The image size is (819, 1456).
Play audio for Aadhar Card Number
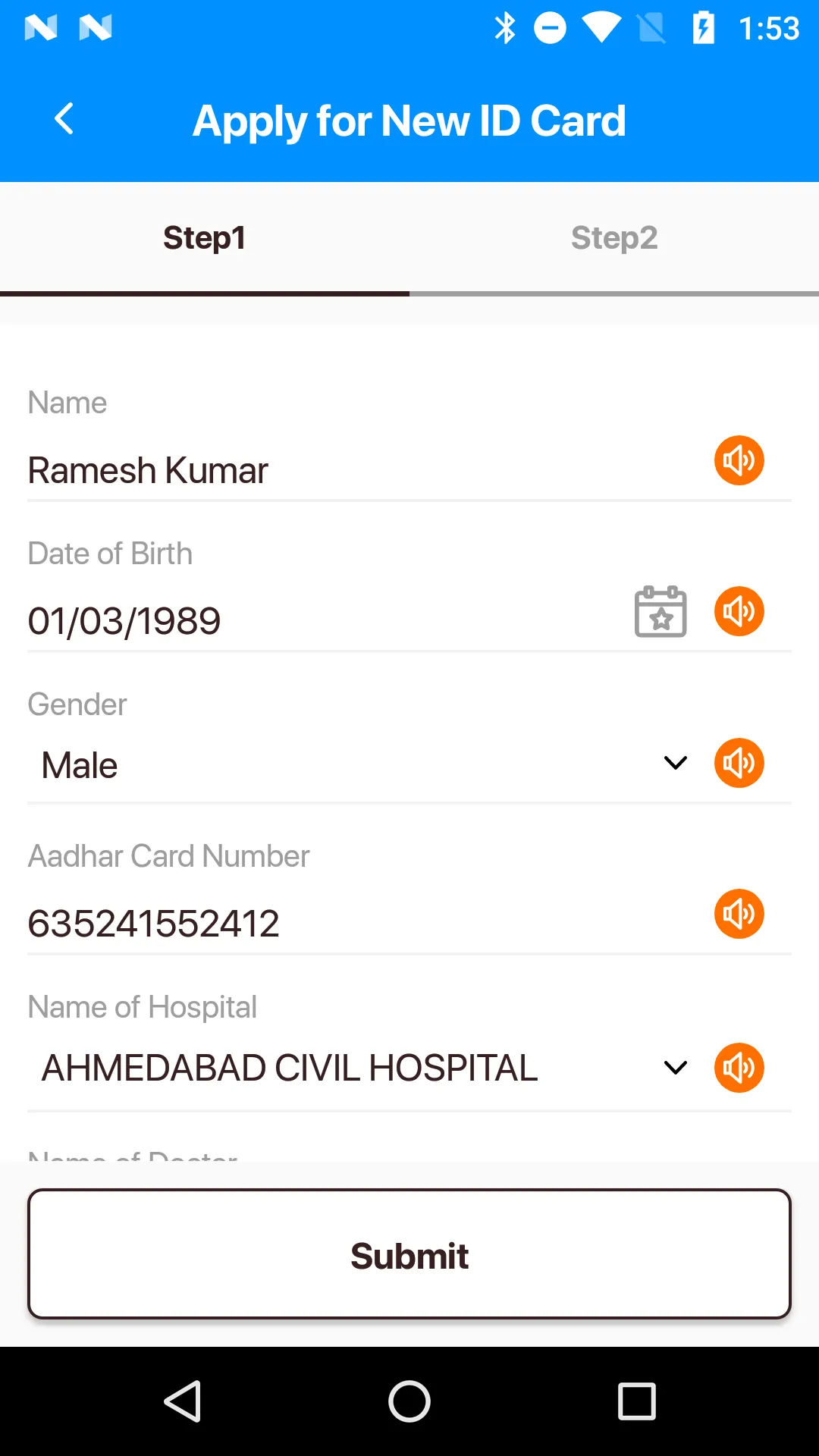click(x=739, y=914)
